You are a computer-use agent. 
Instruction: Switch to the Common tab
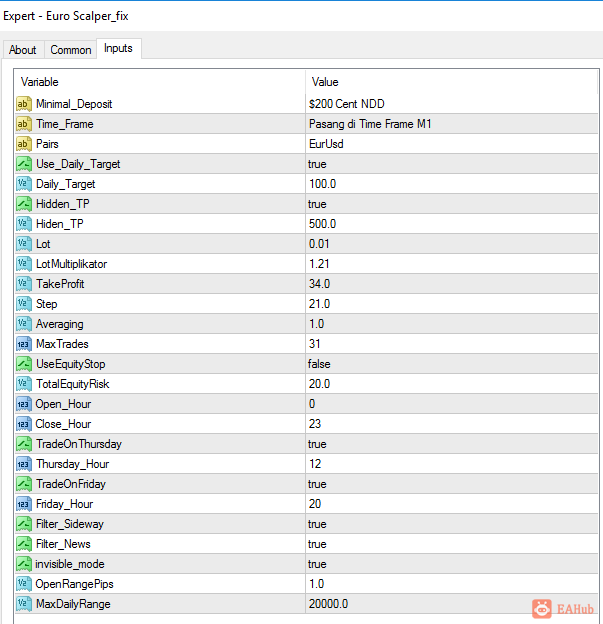(70, 50)
